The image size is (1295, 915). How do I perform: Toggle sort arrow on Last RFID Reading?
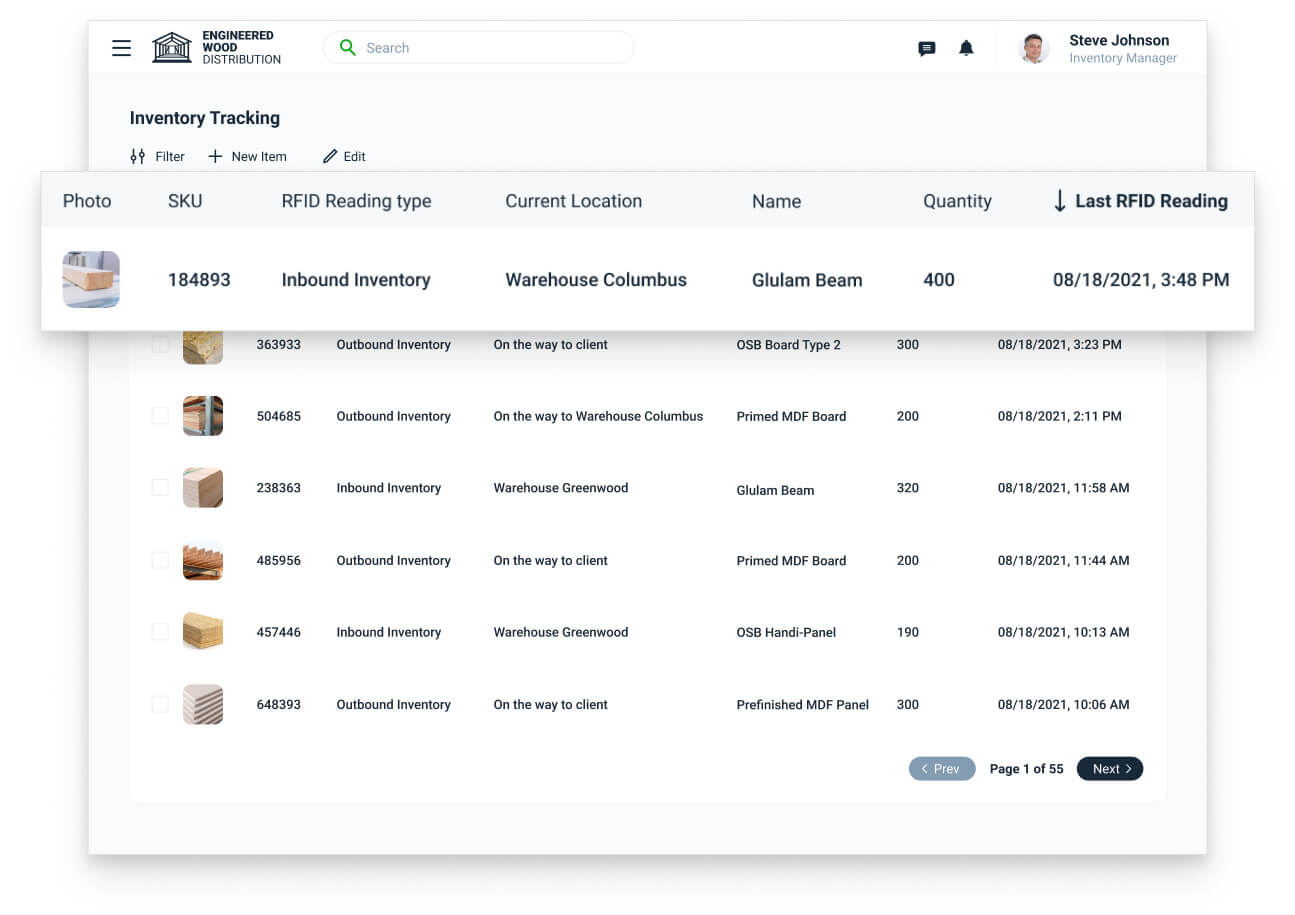[1060, 201]
